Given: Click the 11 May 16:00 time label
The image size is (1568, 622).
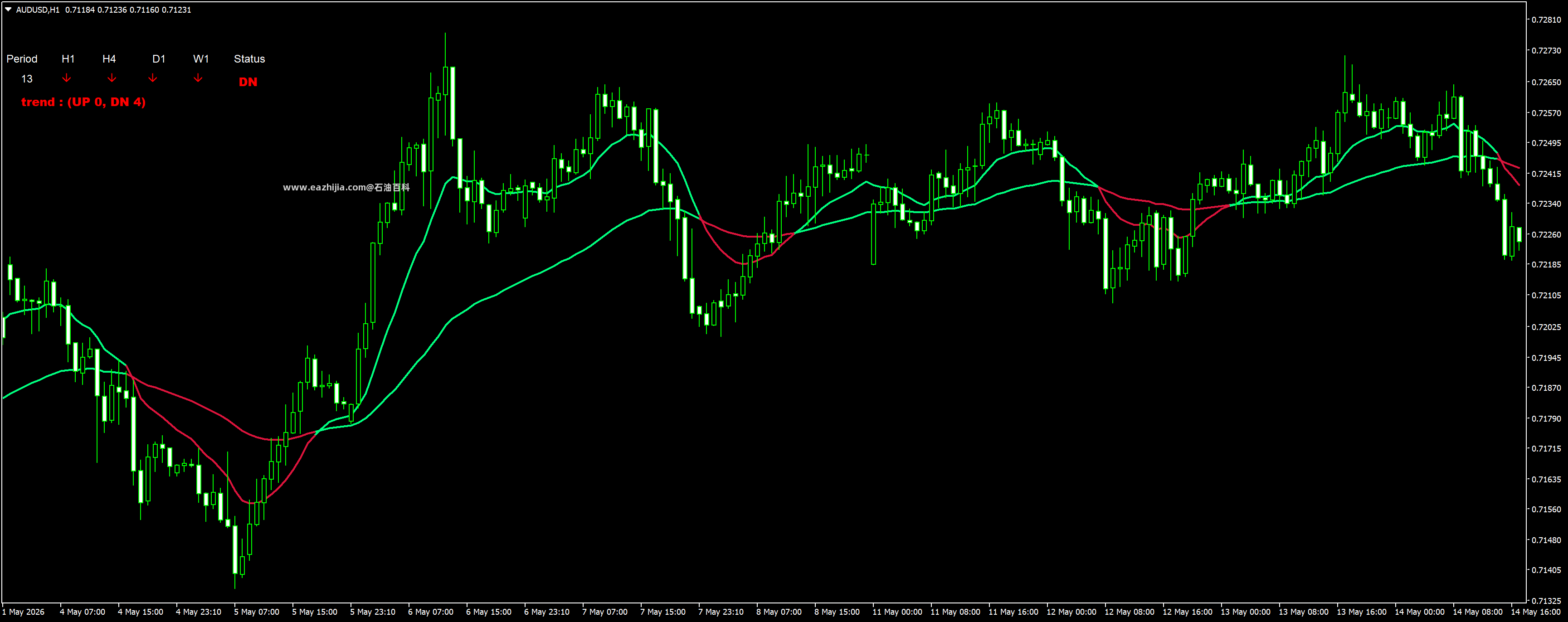Looking at the screenshot, I should (1013, 612).
